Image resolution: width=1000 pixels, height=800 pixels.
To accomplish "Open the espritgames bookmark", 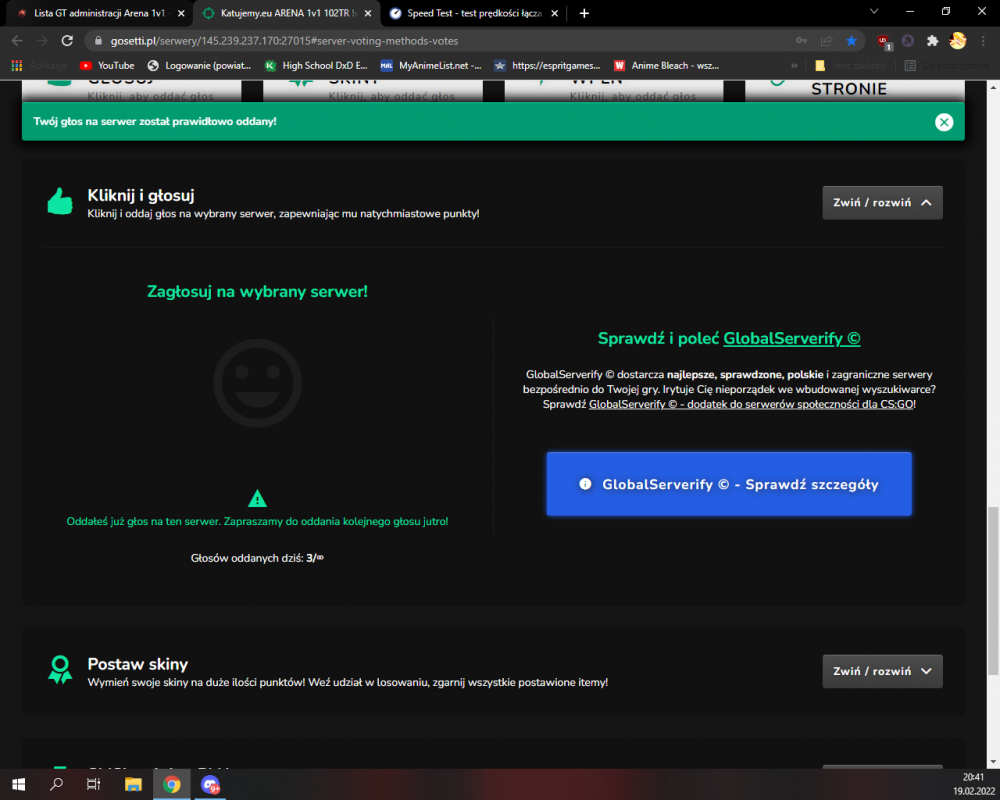I will (547, 66).
